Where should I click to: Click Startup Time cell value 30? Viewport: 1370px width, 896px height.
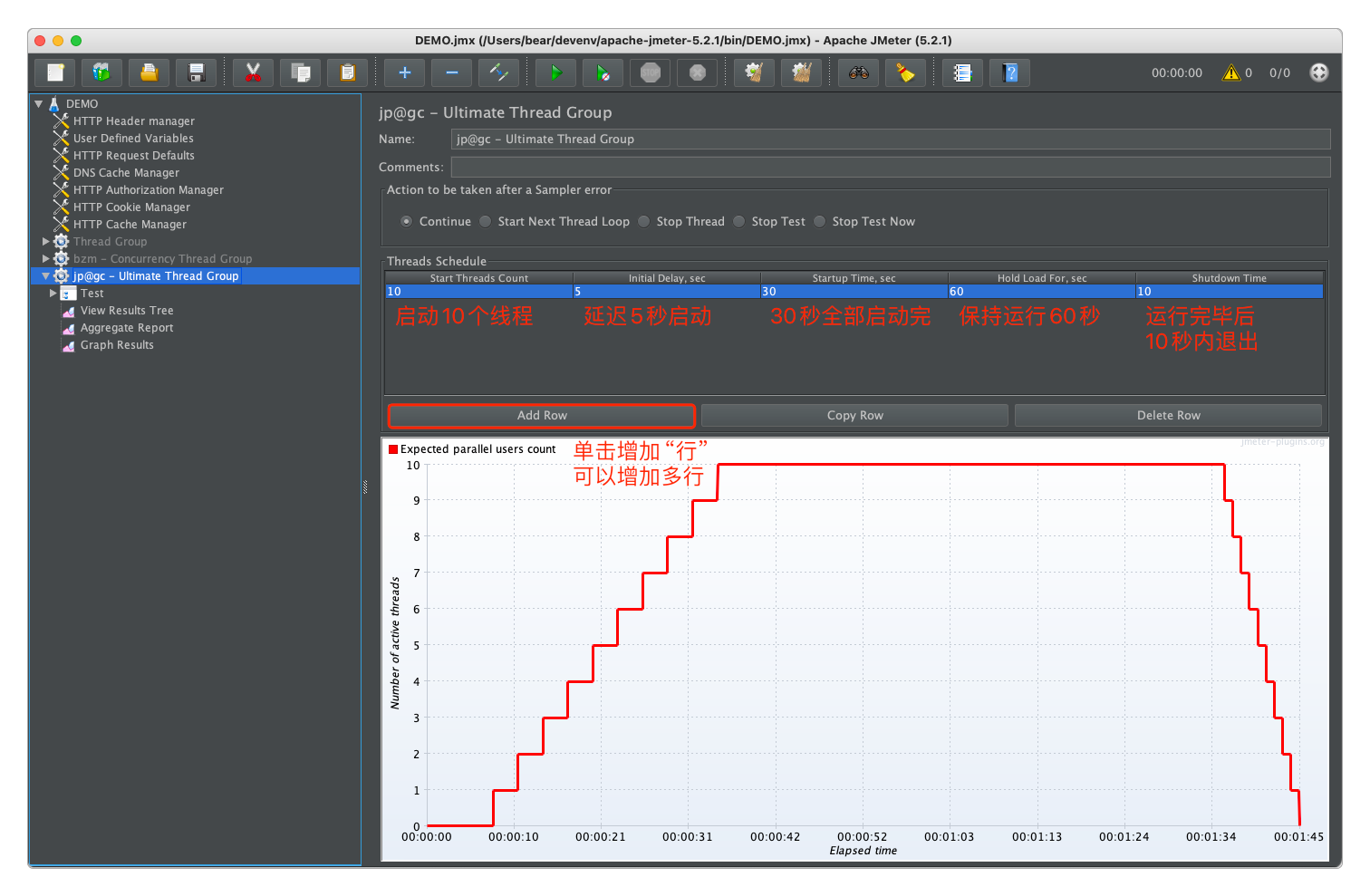click(x=854, y=291)
